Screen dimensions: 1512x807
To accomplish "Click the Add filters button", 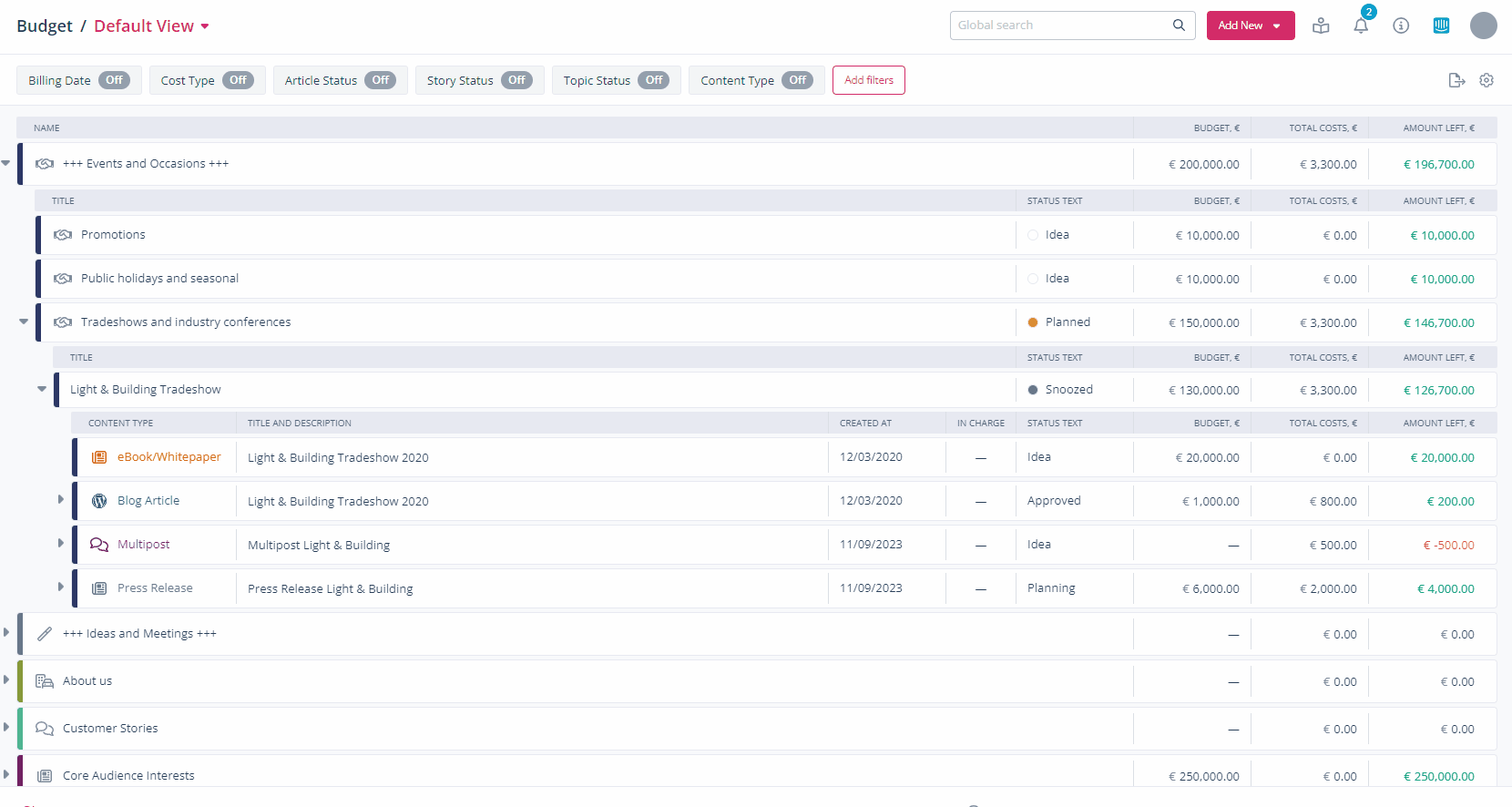I will point(868,80).
